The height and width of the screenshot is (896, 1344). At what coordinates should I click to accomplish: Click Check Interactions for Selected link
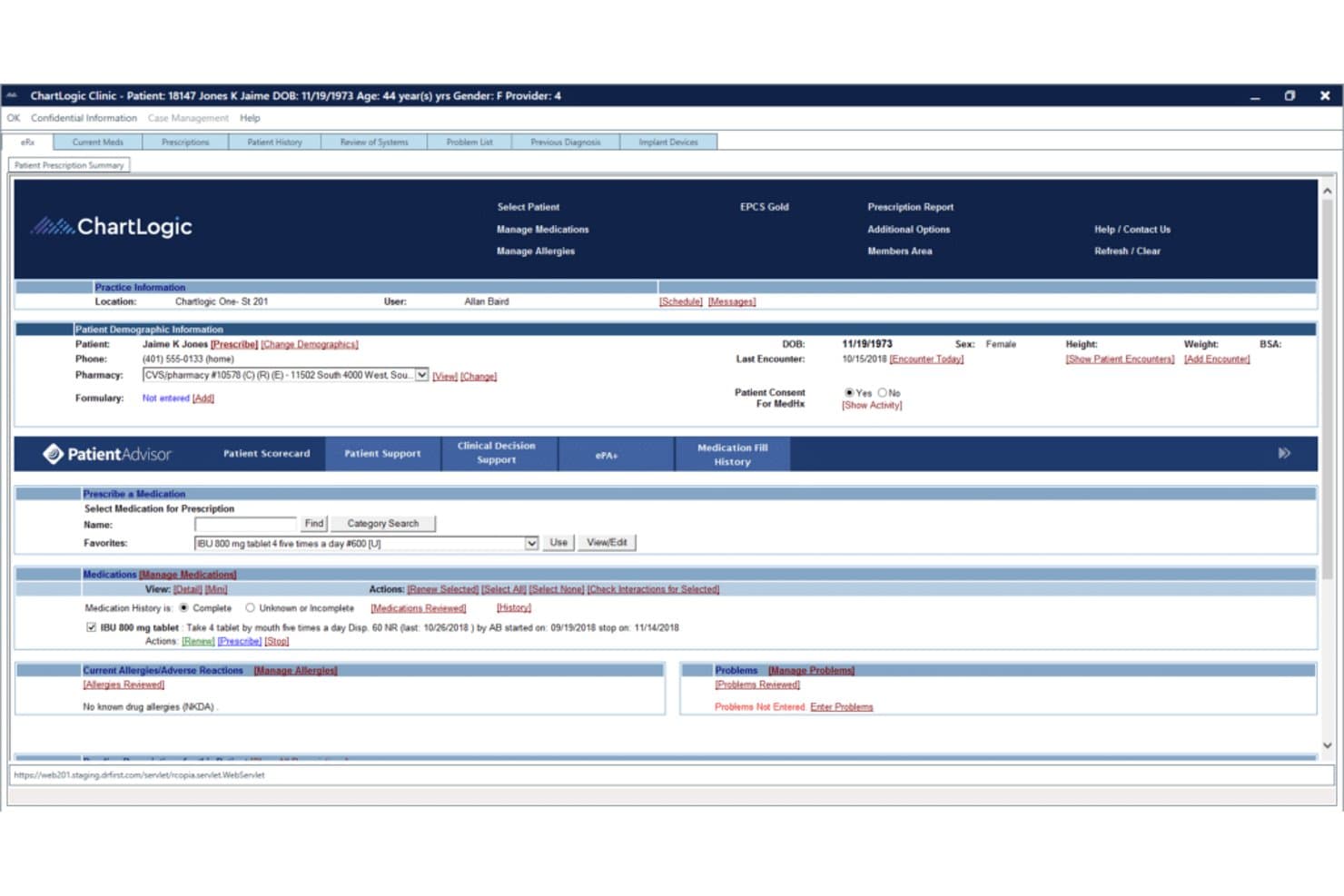654,590
